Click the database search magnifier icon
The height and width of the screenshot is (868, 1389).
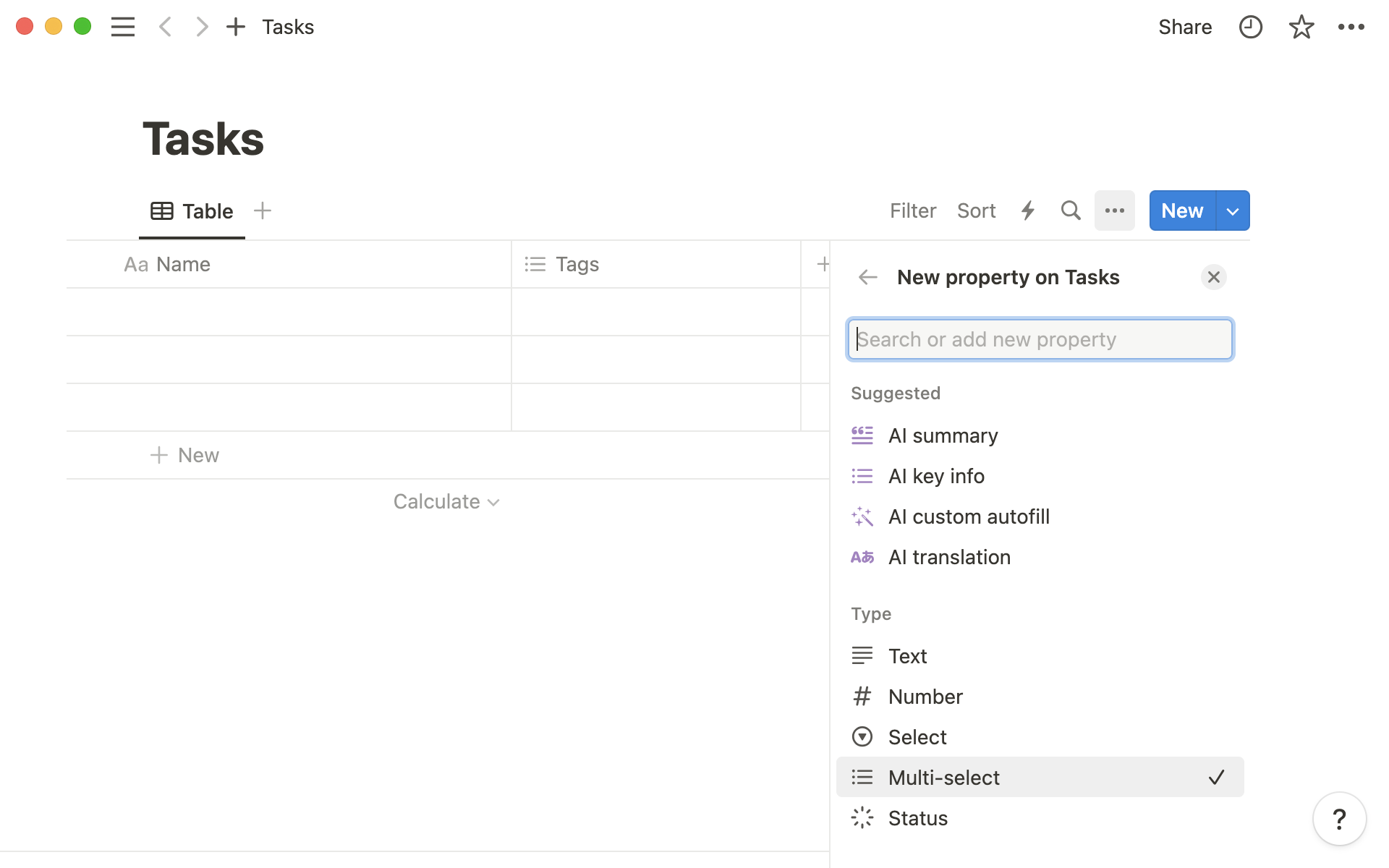1070,210
